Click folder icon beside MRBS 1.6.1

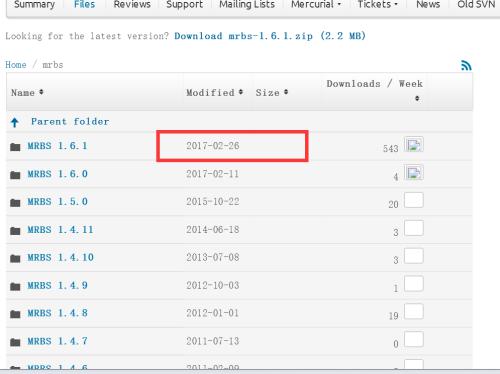coord(15,147)
